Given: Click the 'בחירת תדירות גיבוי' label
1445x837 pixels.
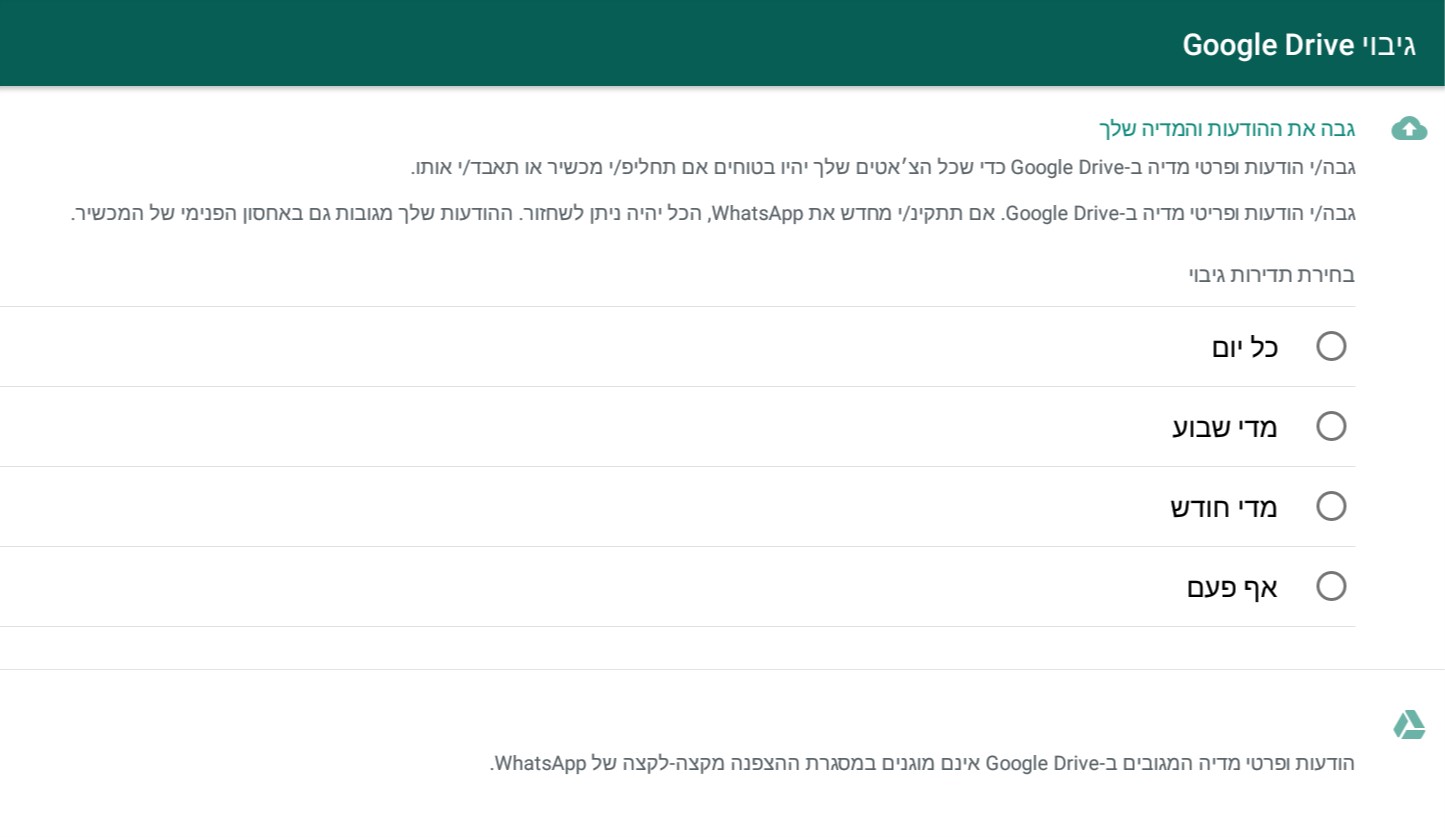Looking at the screenshot, I should [1272, 275].
